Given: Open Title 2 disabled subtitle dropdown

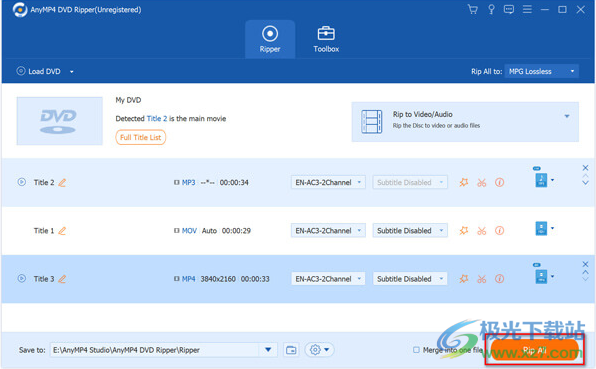Looking at the screenshot, I should 410,182.
